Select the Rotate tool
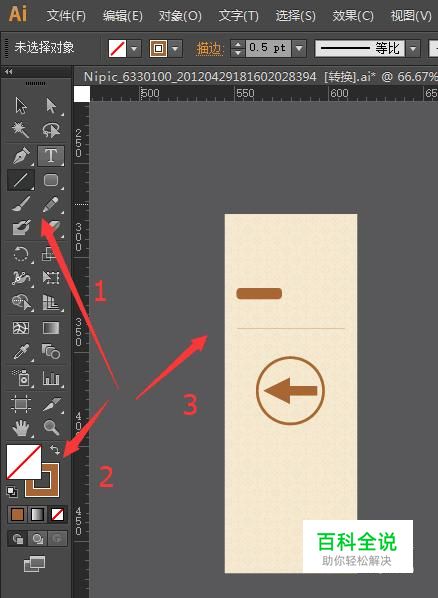 (x=21, y=254)
